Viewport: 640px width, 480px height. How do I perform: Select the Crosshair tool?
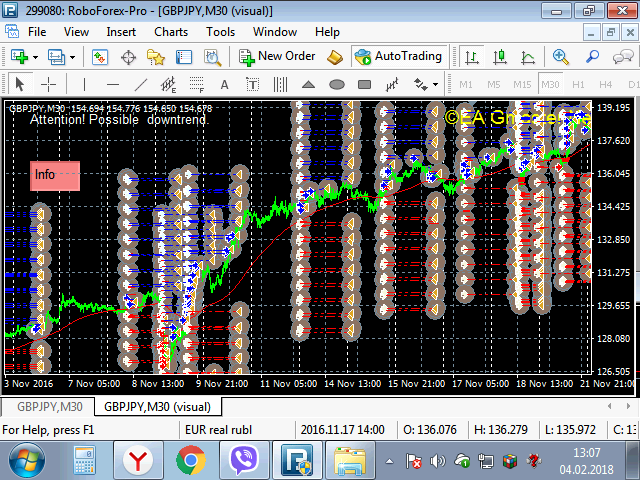click(48, 84)
